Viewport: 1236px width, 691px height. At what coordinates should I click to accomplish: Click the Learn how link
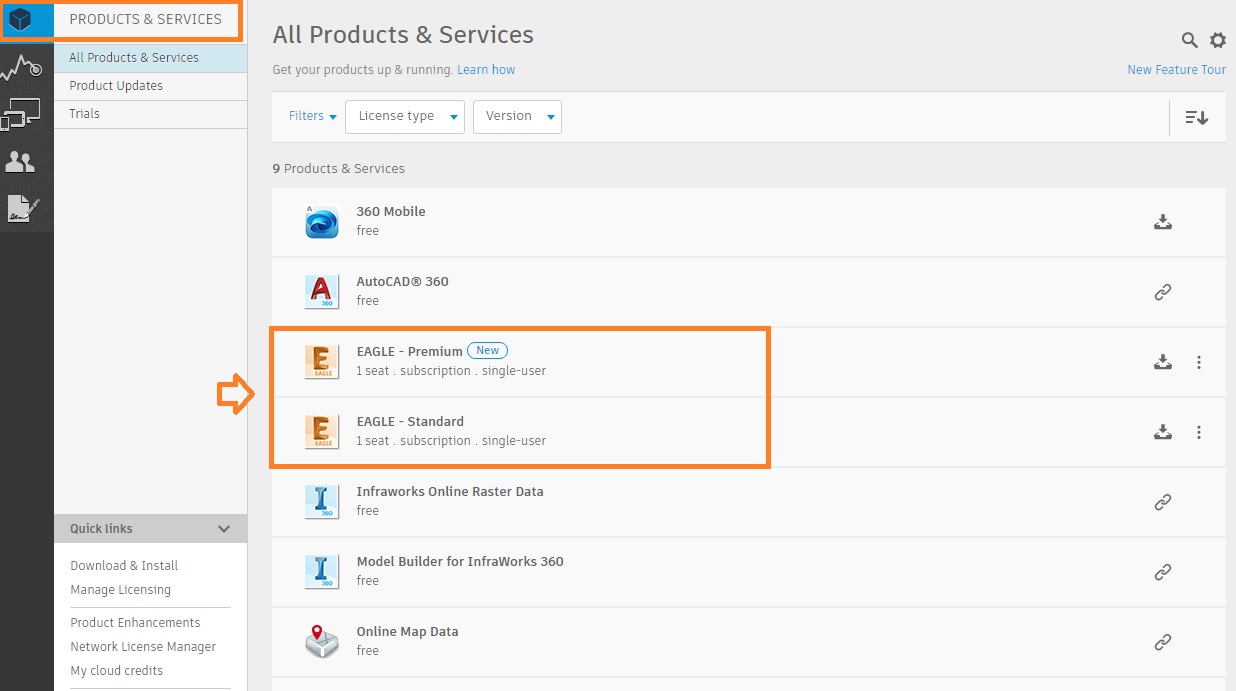click(486, 70)
